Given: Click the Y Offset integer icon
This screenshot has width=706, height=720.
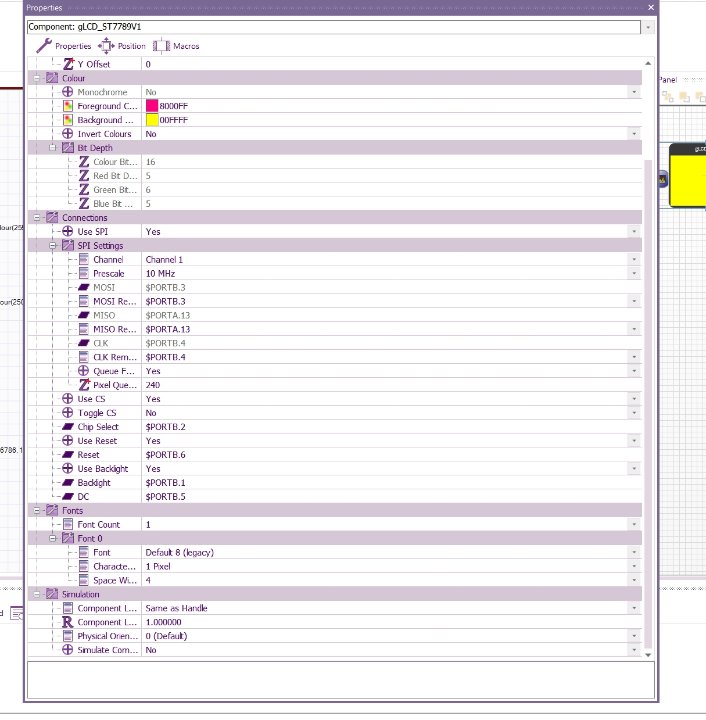Looking at the screenshot, I should [x=68, y=64].
